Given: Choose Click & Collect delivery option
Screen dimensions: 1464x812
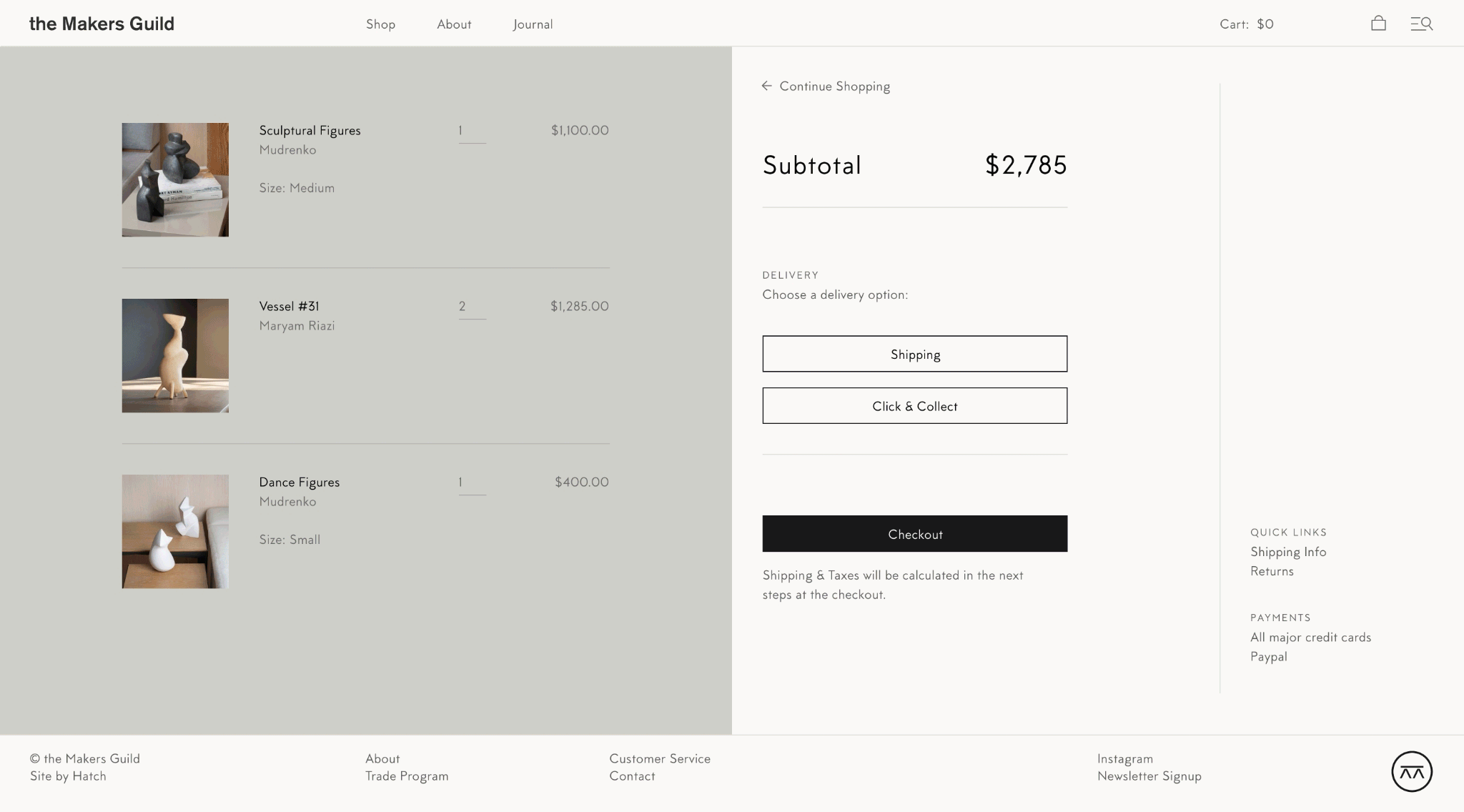Looking at the screenshot, I should (914, 406).
